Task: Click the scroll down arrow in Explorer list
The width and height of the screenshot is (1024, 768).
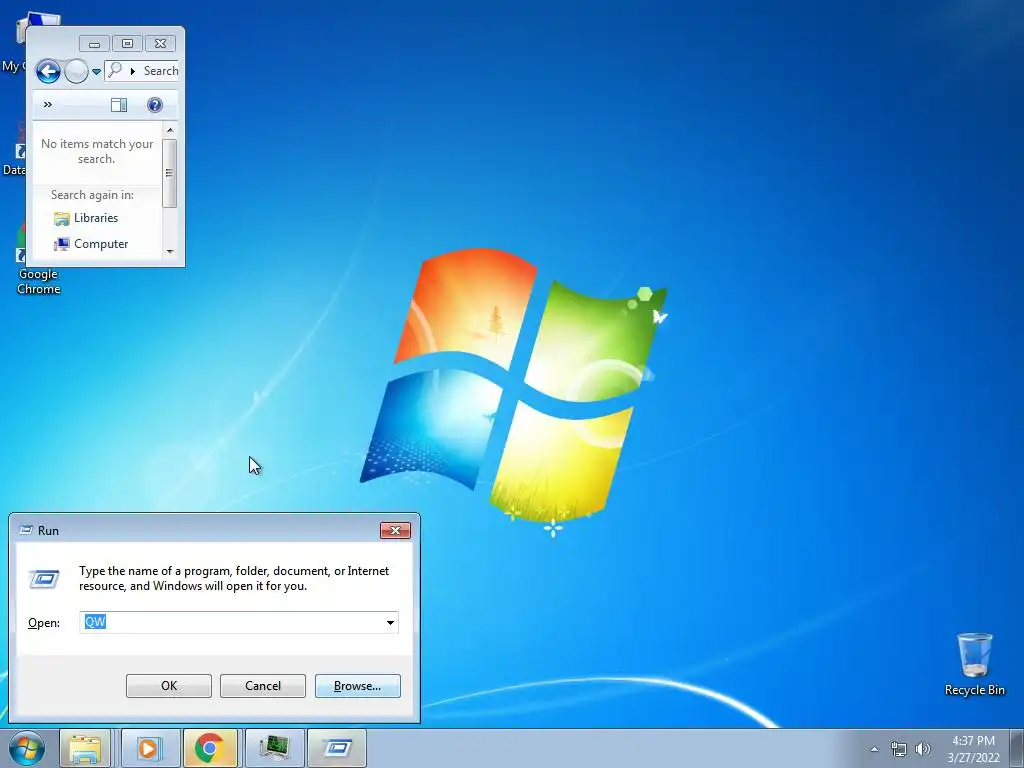Action: click(170, 251)
